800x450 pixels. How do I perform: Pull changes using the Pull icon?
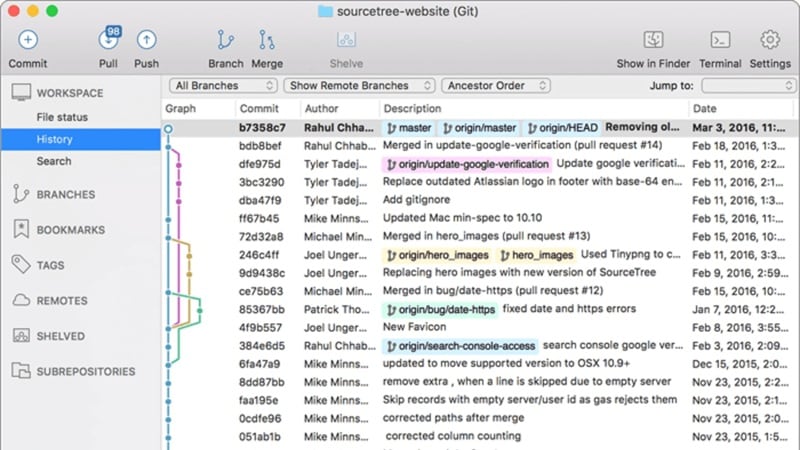pos(108,39)
